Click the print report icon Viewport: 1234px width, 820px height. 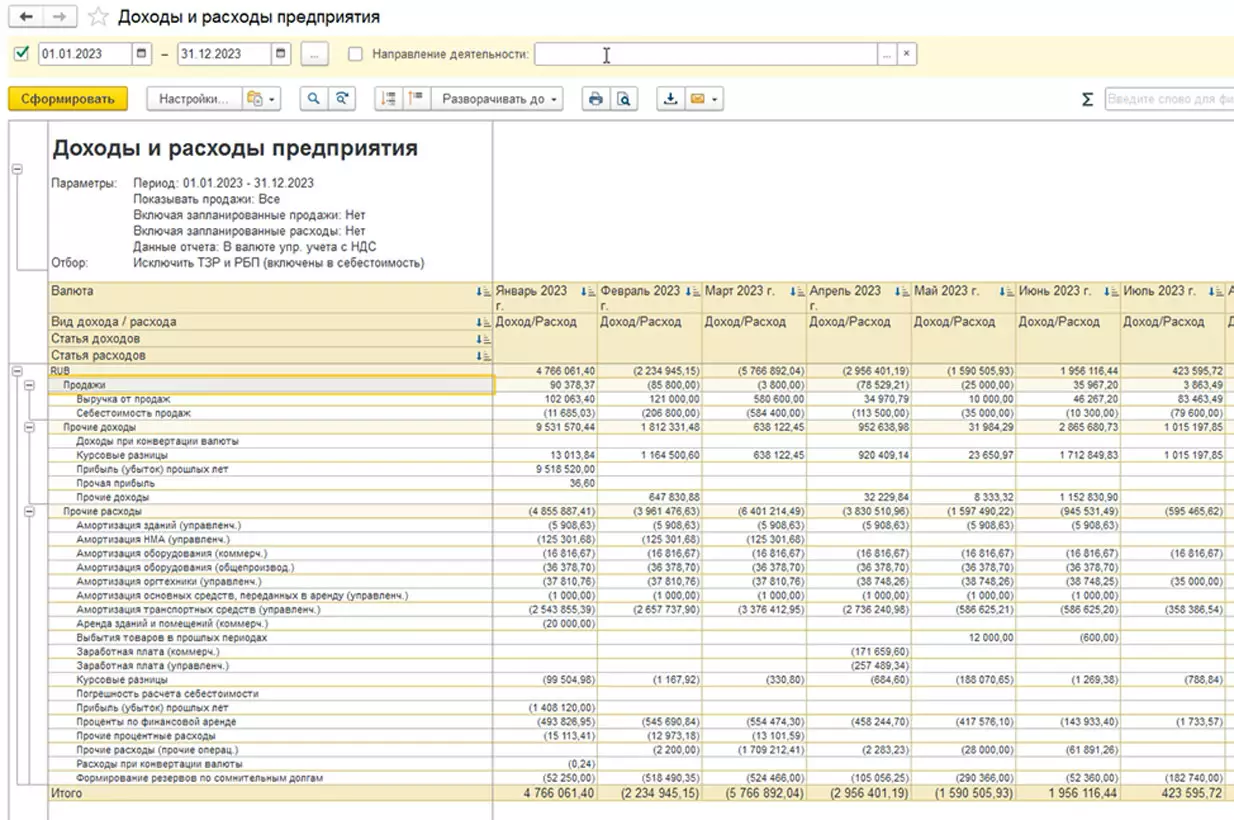point(596,99)
